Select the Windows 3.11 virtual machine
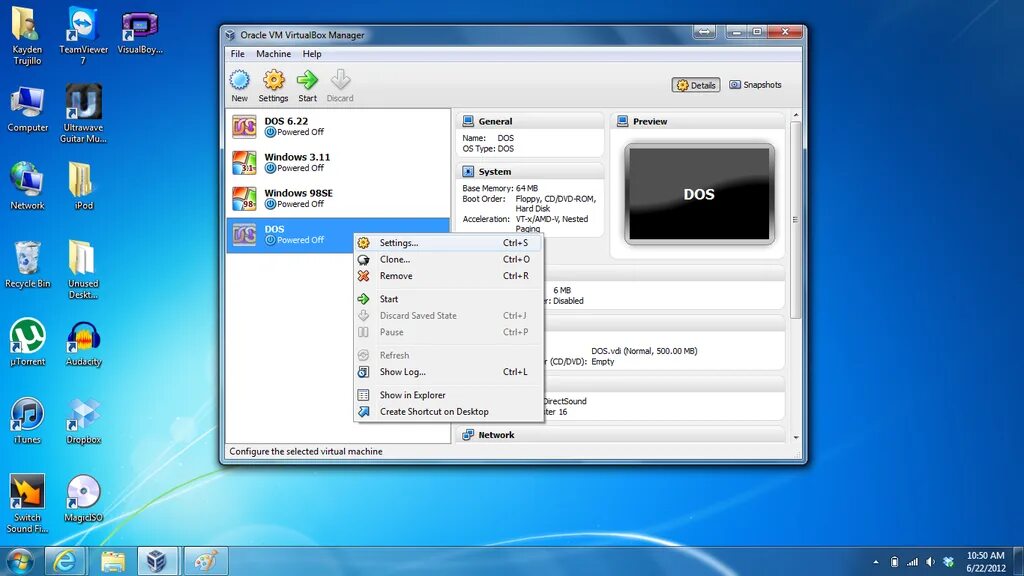Image resolution: width=1024 pixels, height=576 pixels. tap(338, 163)
